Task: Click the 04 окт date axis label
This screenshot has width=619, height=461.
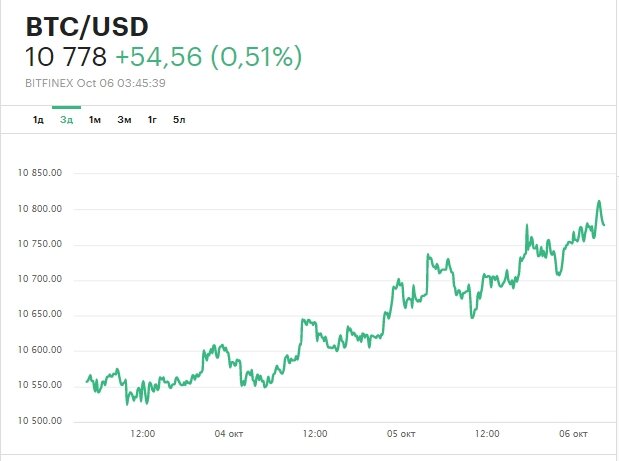Action: click(x=229, y=434)
